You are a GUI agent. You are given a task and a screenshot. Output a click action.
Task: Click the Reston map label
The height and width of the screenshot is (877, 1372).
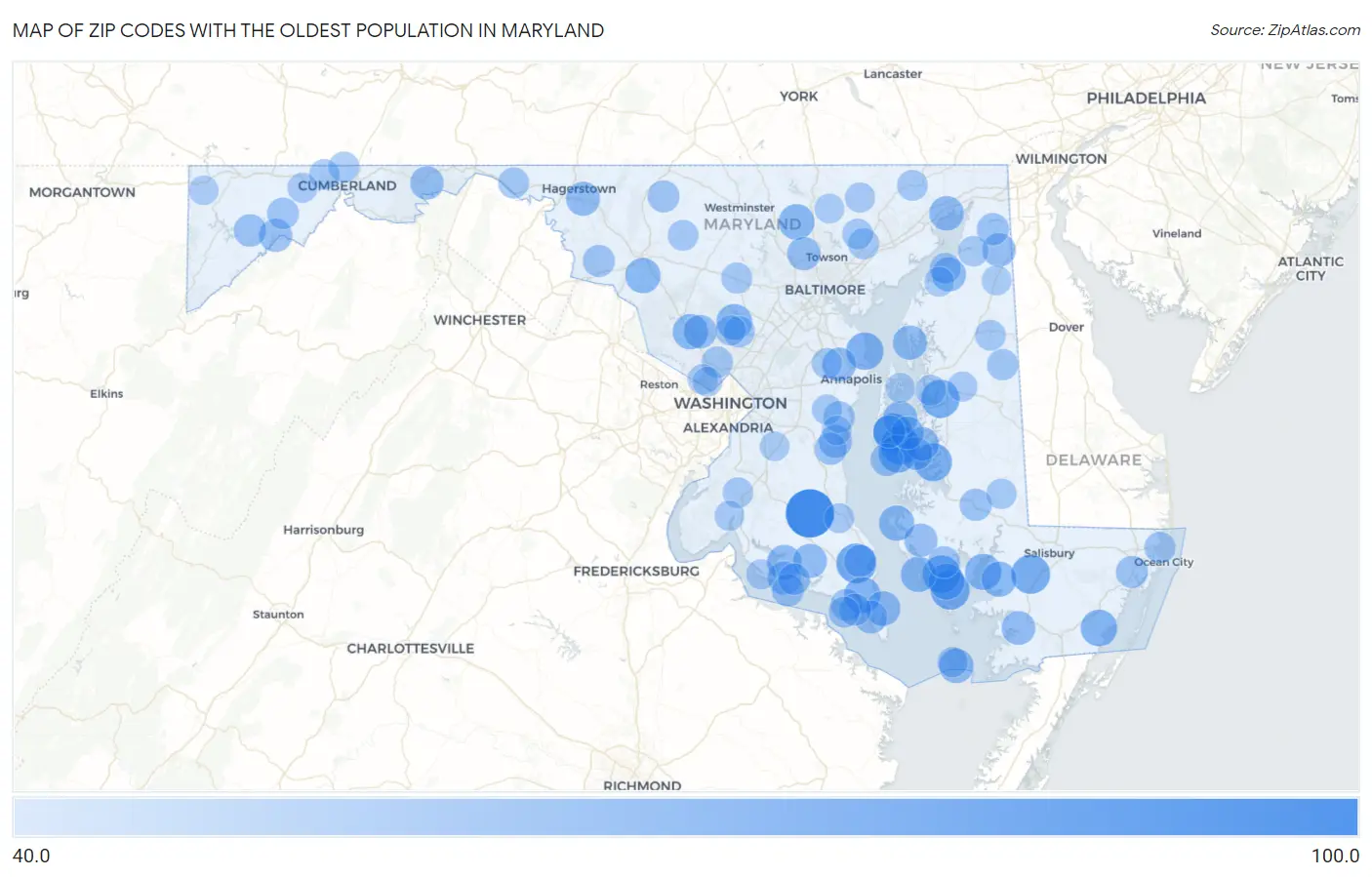pos(659,384)
